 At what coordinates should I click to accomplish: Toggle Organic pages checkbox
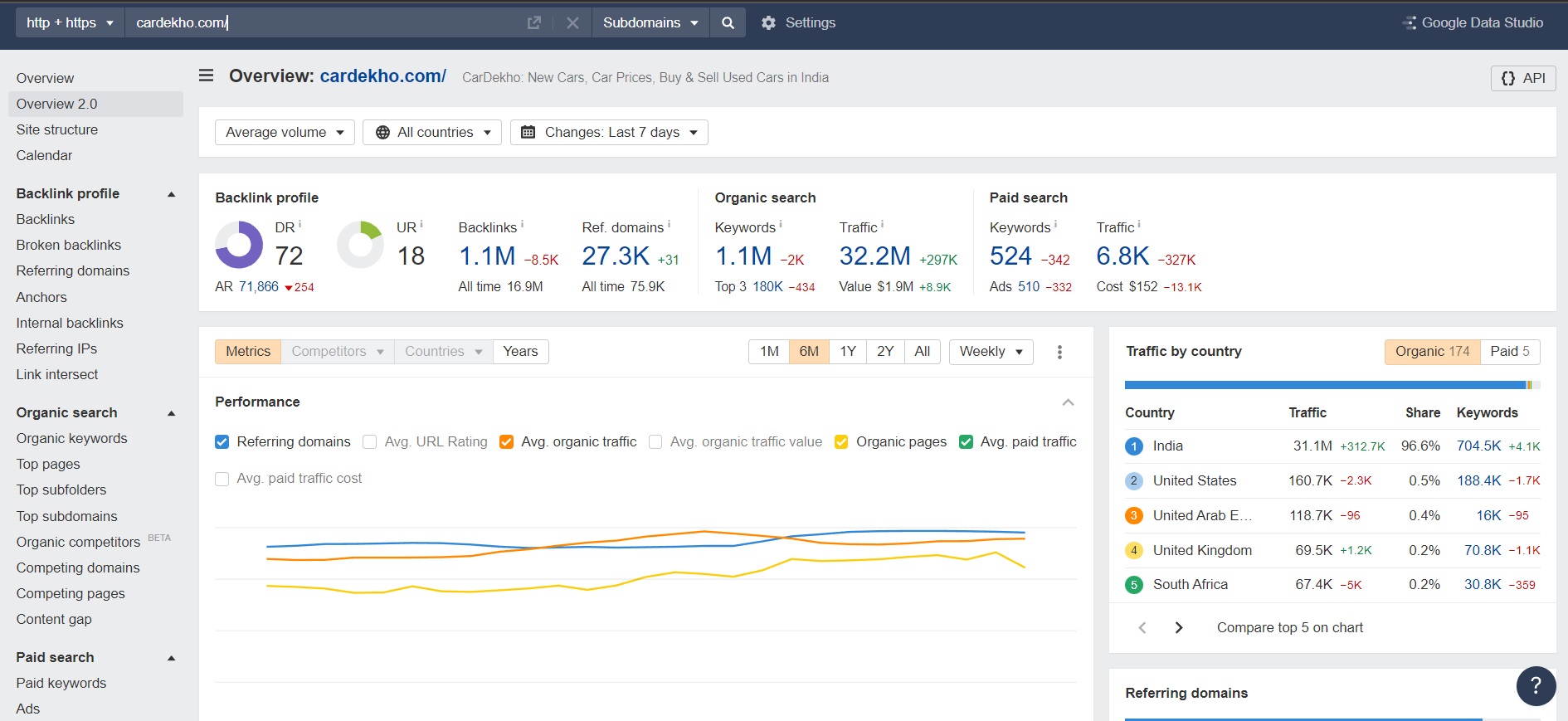[x=841, y=442]
